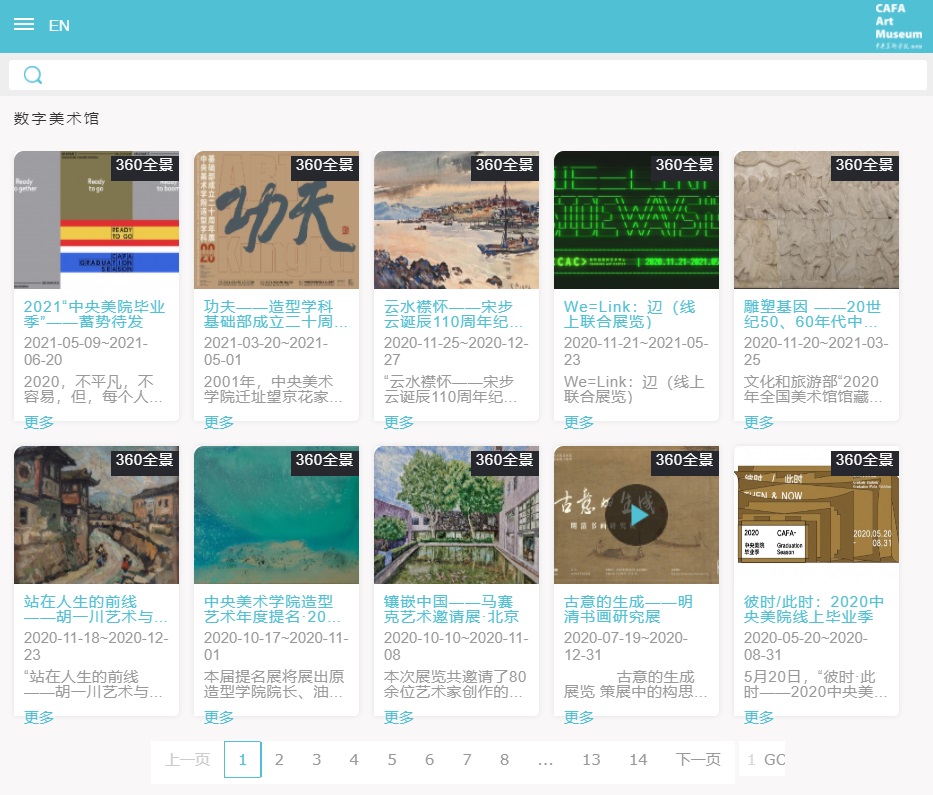Click the page-jump number field
The height and width of the screenshot is (795, 933).
pyautogui.click(x=751, y=760)
